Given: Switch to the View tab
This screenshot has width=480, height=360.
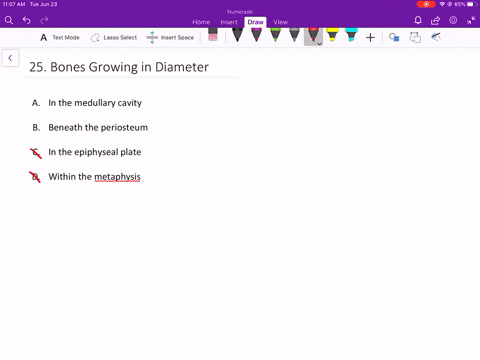Looking at the screenshot, I should [280, 22].
